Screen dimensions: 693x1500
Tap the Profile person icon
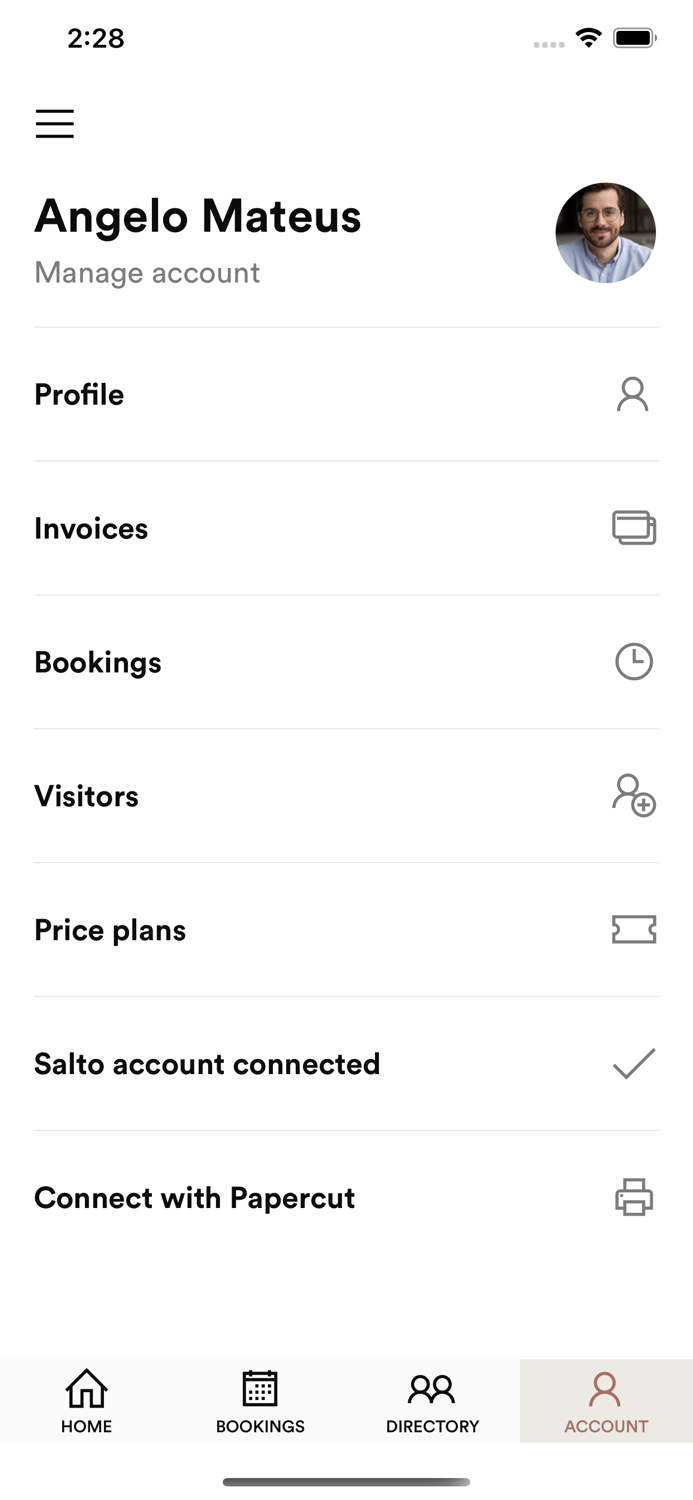[632, 395]
